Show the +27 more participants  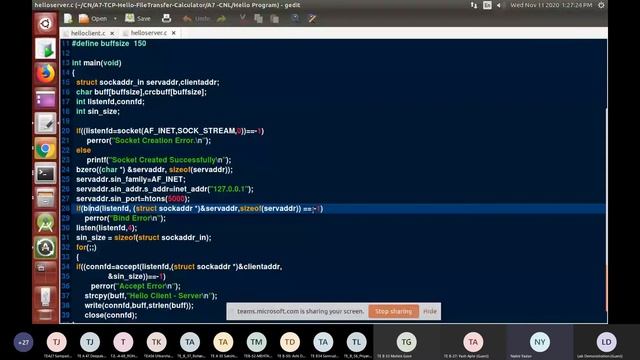click(x=23, y=342)
